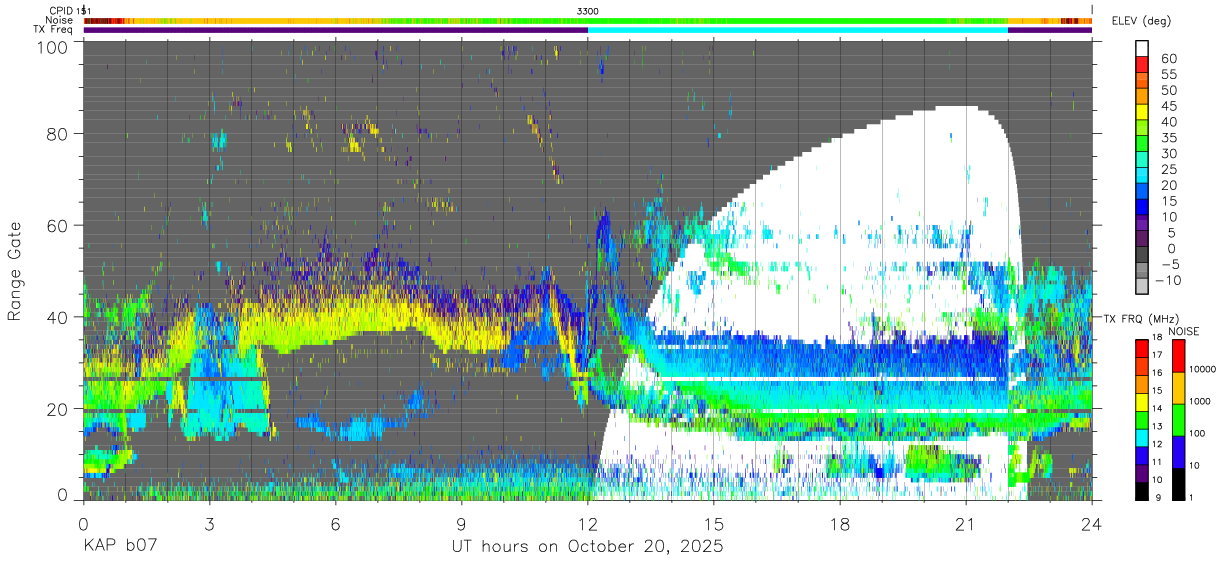Click the 3 tick on UT hours axis
1228x567 pixels.
tap(210, 524)
